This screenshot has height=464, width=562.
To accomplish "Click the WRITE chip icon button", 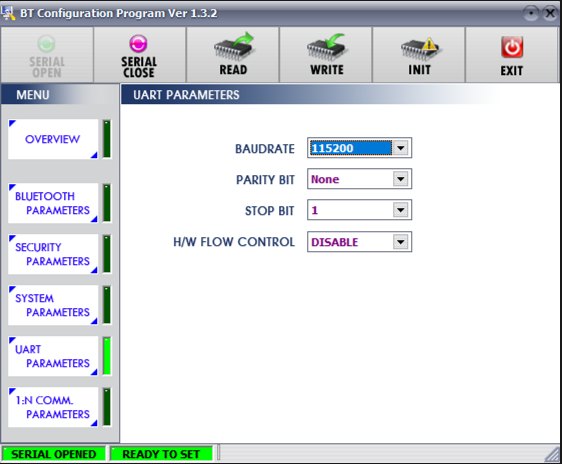I will [x=326, y=55].
